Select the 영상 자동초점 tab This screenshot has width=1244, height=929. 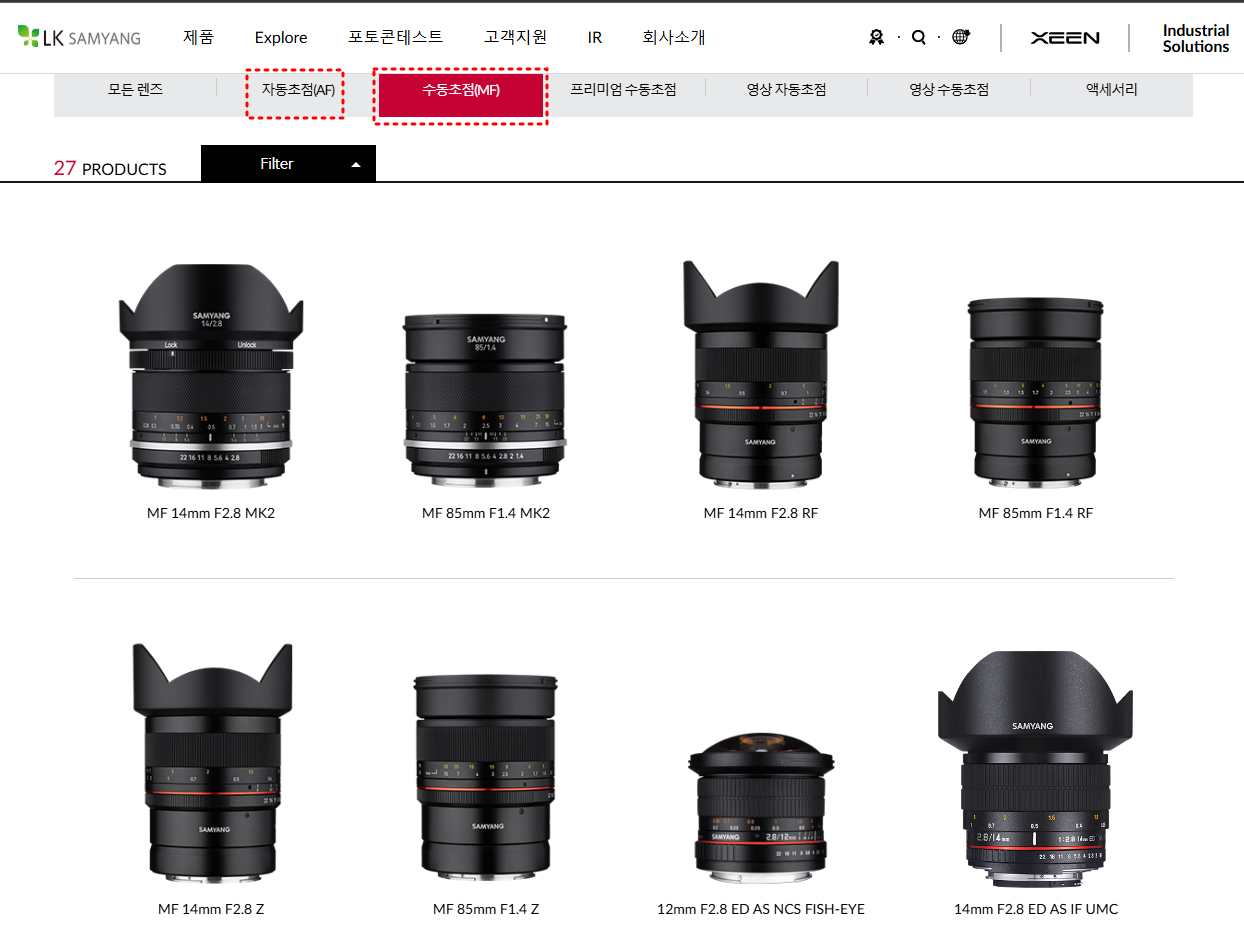786,89
